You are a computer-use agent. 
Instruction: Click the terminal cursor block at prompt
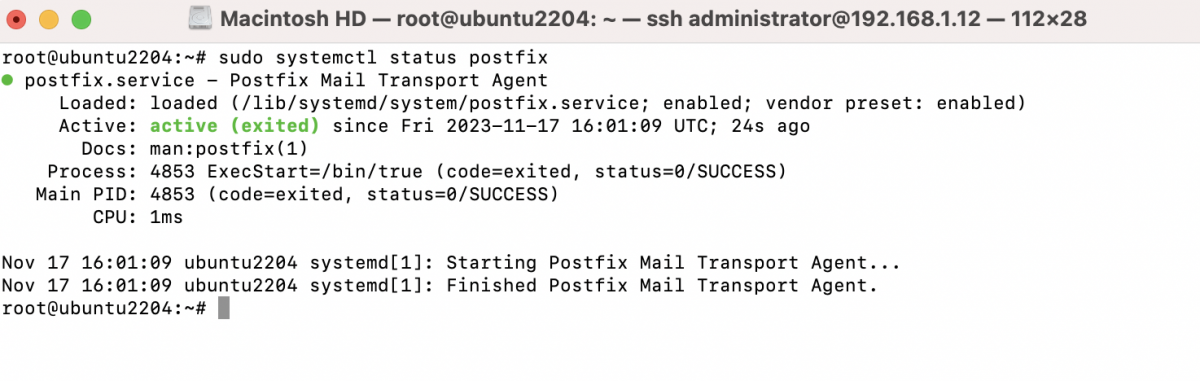click(x=224, y=309)
